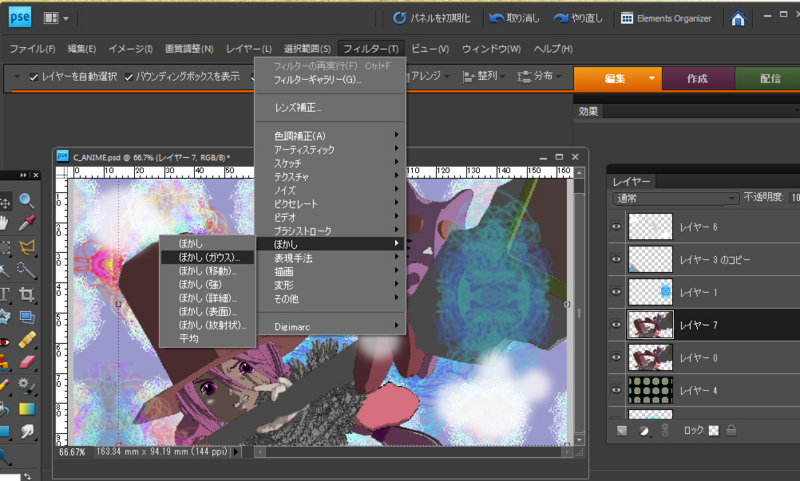Select the Eraser tool
This screenshot has height=481, width=800.
tap(27, 362)
